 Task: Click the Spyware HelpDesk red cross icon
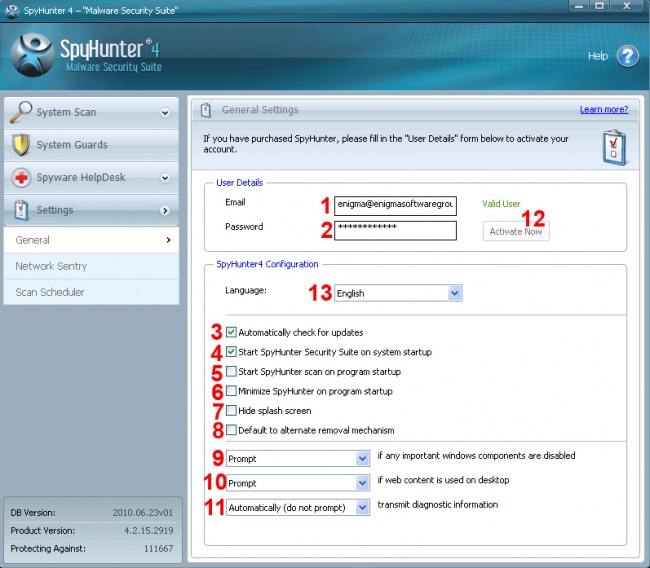pos(21,178)
